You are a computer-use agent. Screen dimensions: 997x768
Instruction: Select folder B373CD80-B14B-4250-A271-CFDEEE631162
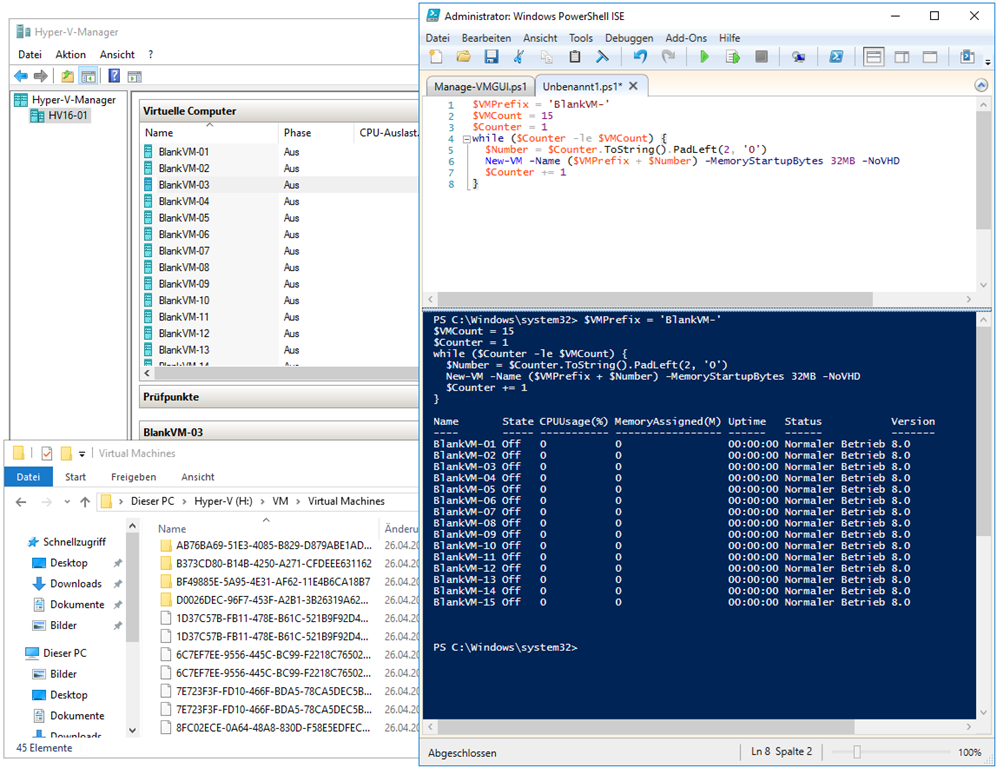click(x=266, y=564)
